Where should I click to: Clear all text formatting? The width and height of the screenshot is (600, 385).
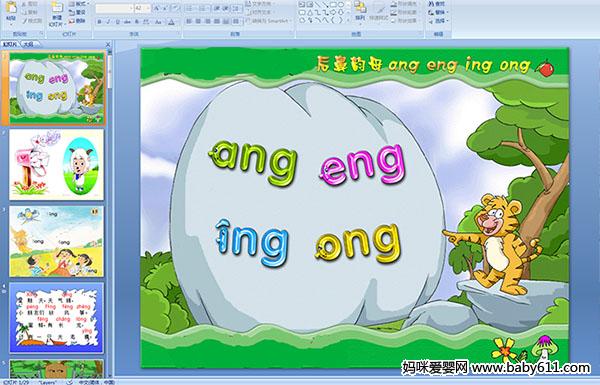coord(175,8)
